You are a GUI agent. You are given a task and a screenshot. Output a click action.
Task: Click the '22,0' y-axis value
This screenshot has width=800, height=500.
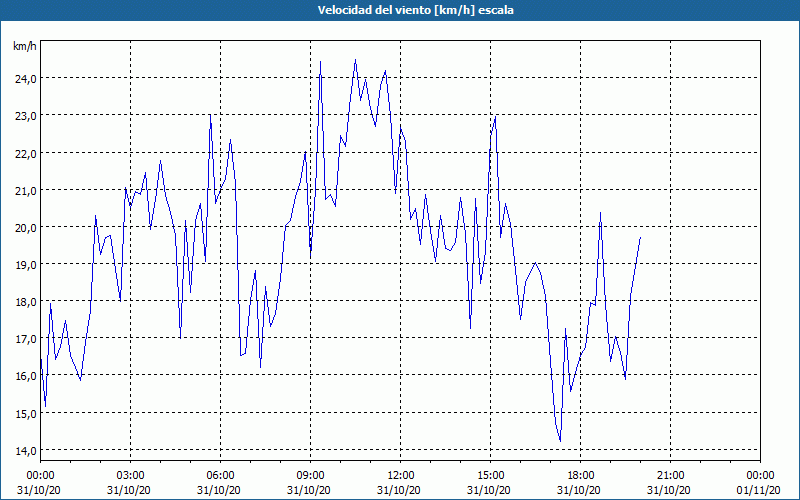click(26, 153)
